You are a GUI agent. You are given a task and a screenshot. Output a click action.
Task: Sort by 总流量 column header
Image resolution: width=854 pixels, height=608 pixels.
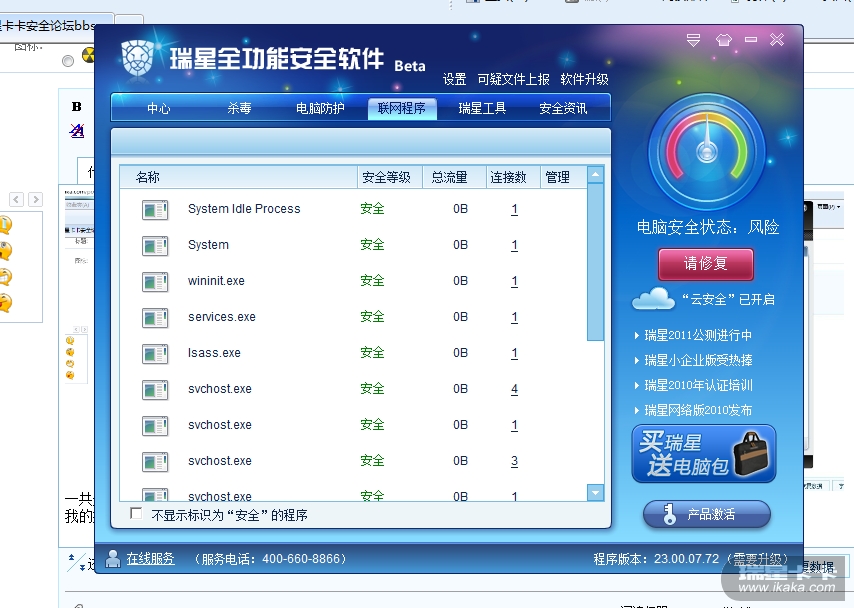tap(454, 177)
